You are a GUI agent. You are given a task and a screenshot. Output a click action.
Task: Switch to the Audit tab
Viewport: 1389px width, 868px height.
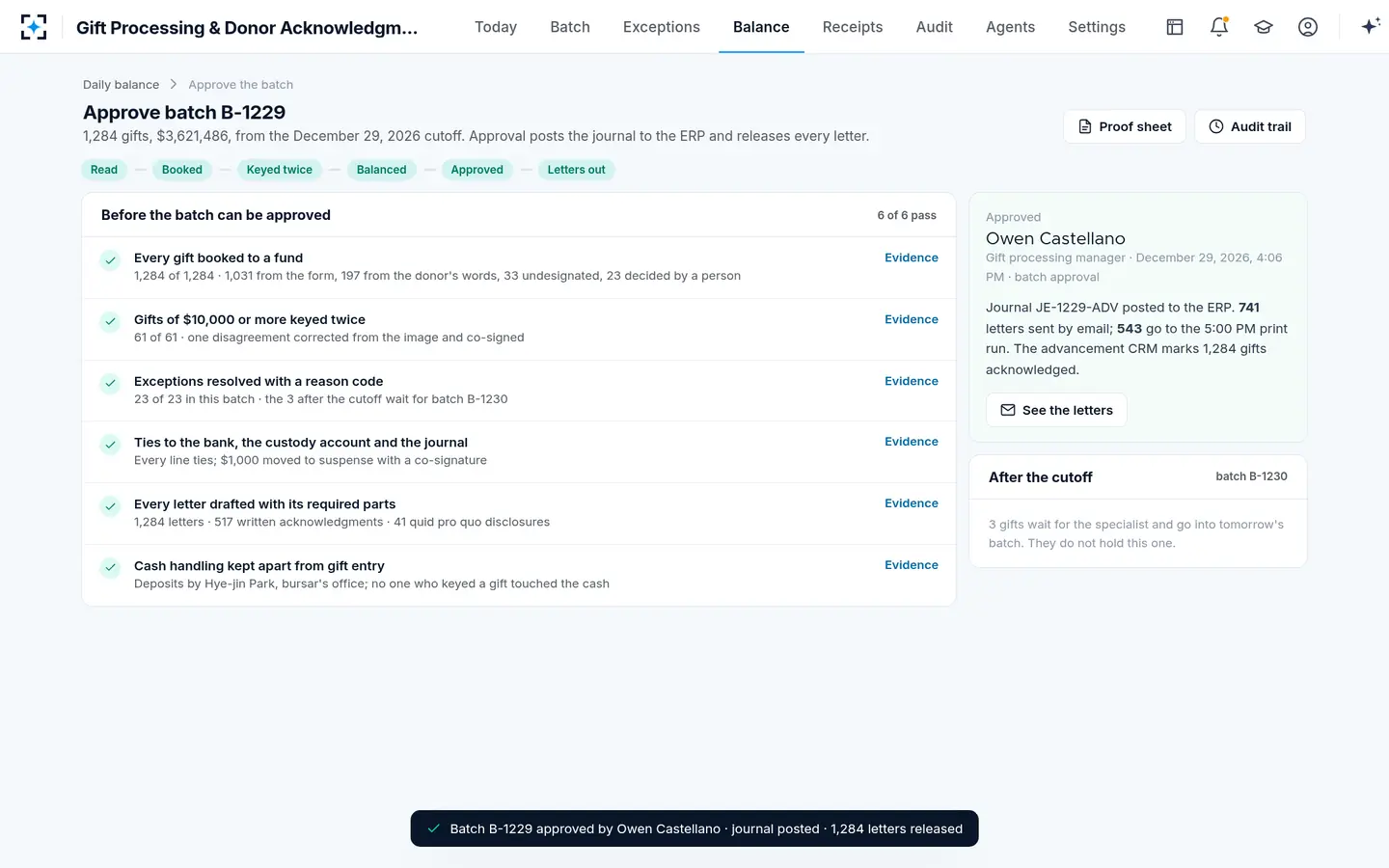pos(935,27)
